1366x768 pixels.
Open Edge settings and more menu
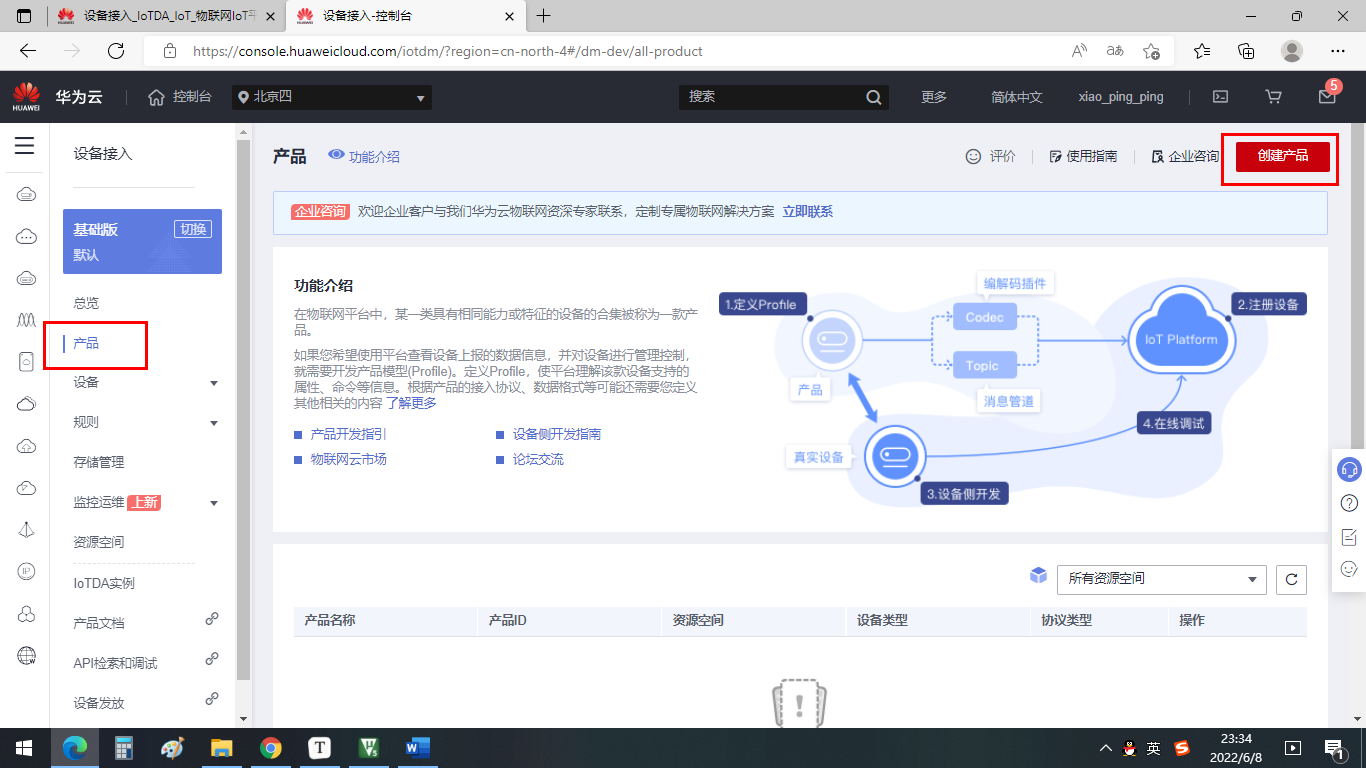click(1338, 51)
